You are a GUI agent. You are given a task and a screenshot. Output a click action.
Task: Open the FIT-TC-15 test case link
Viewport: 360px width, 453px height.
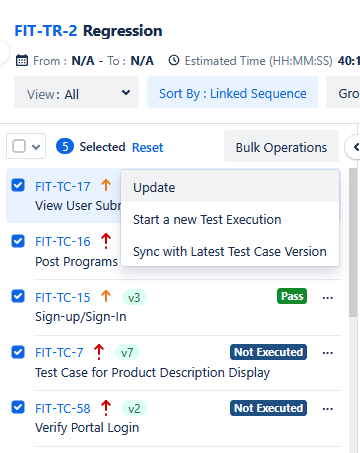[63, 297]
